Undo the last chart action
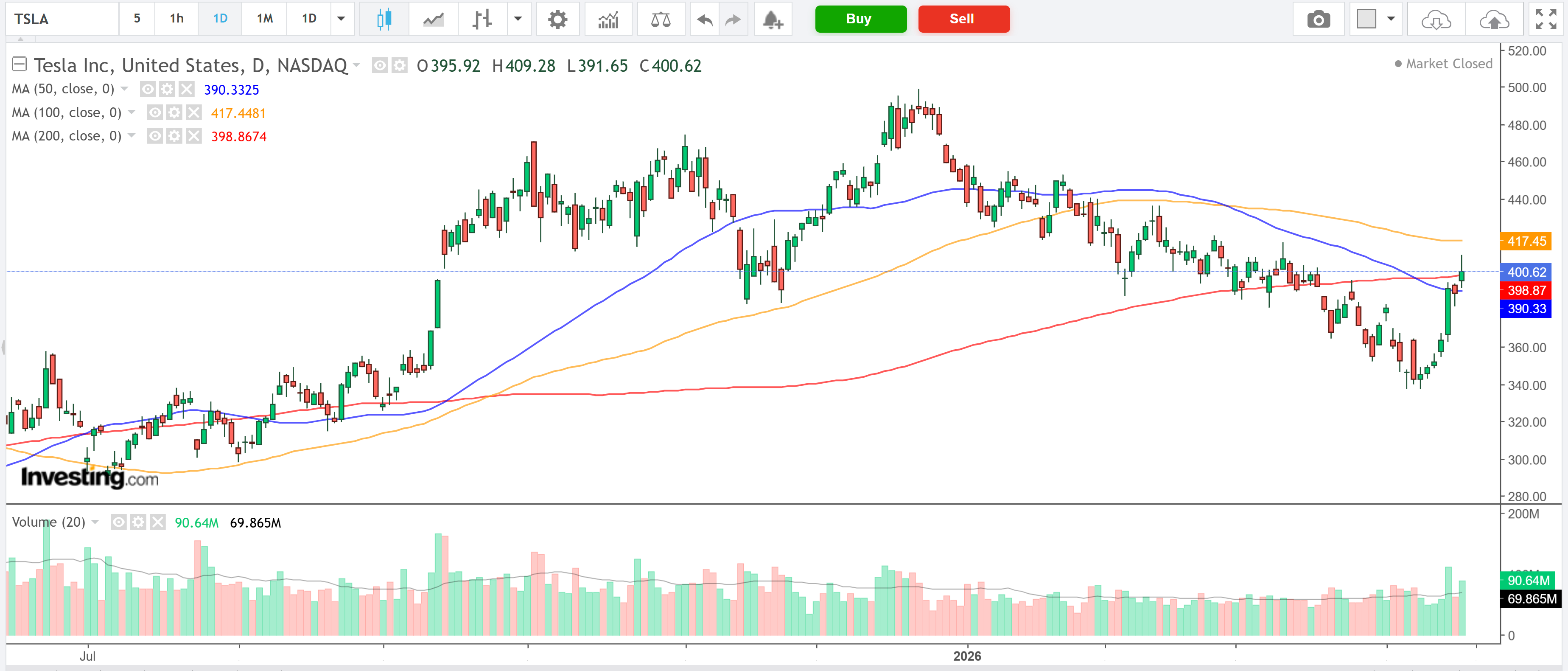Viewport: 1568px width, 671px height. click(704, 19)
